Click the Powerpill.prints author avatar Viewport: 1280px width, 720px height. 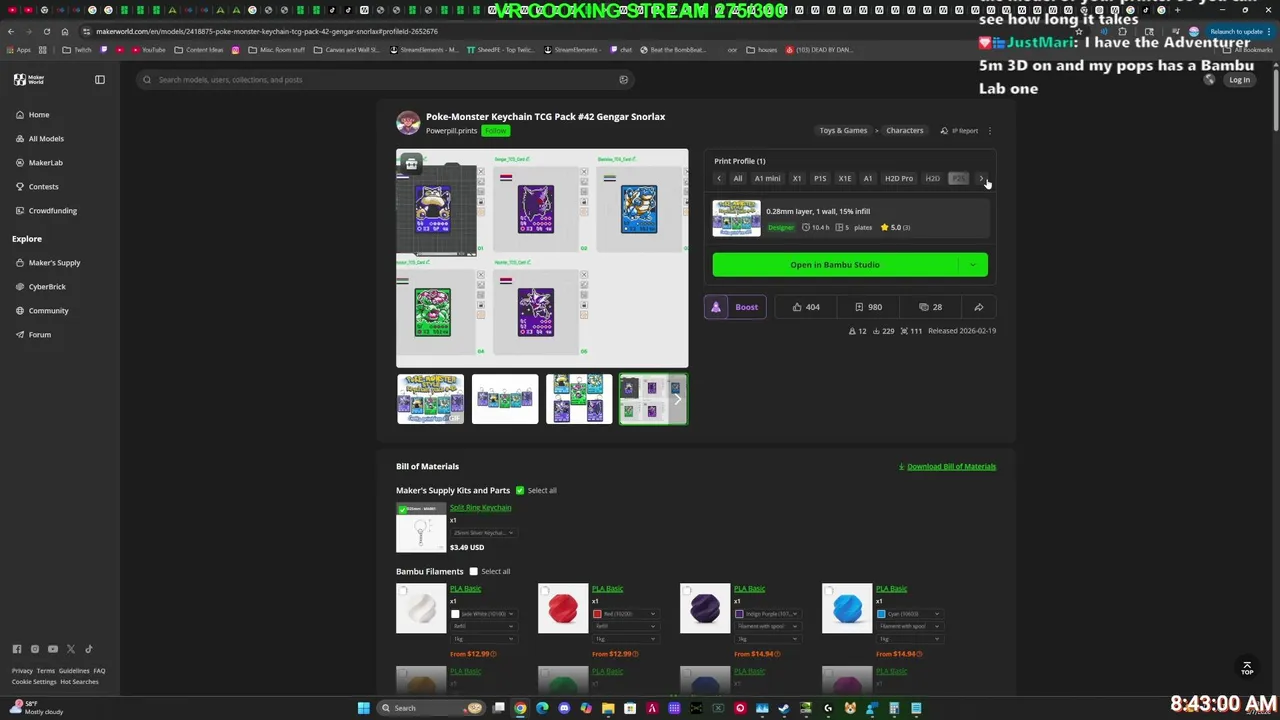click(408, 123)
